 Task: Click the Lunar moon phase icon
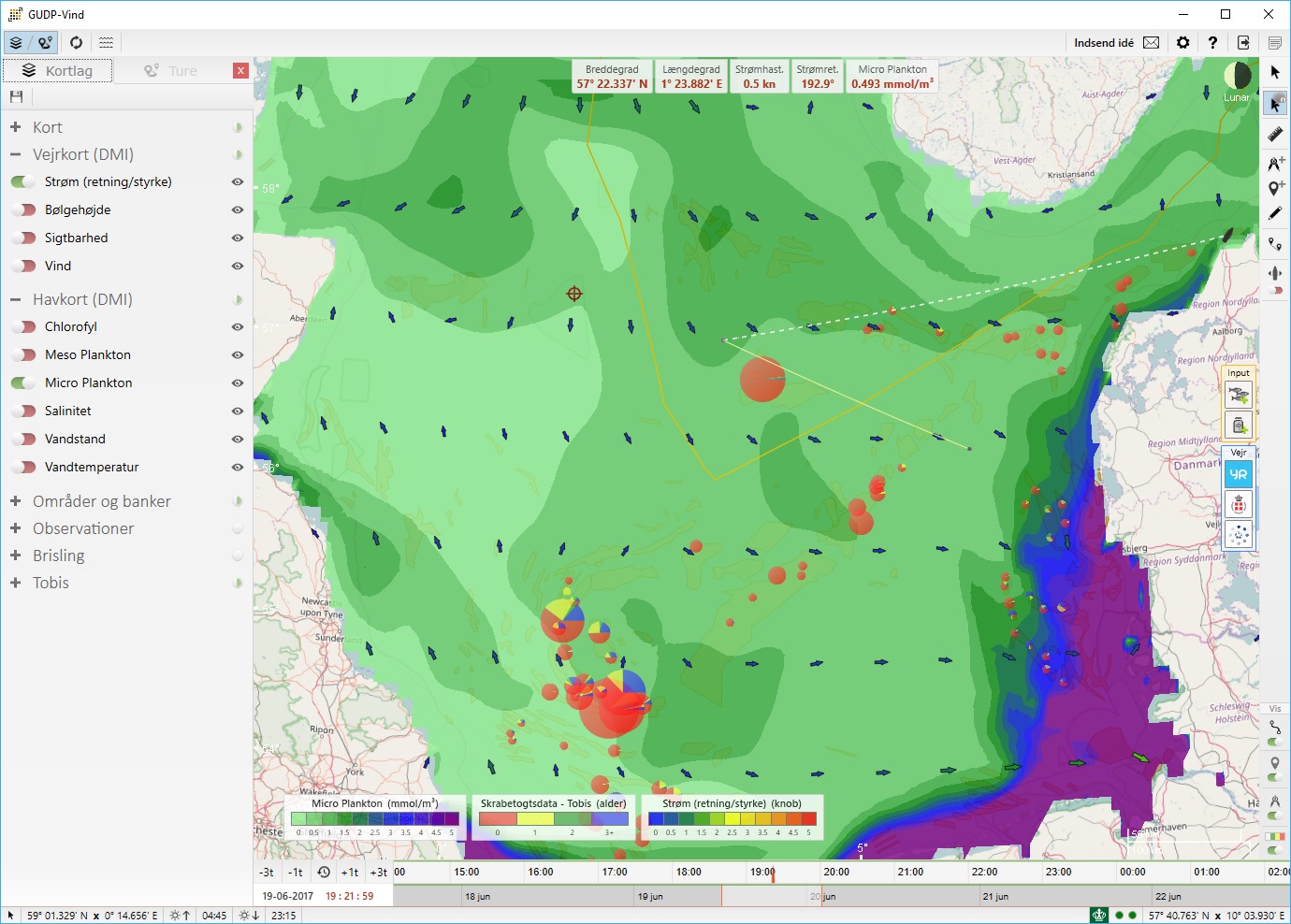[1237, 76]
